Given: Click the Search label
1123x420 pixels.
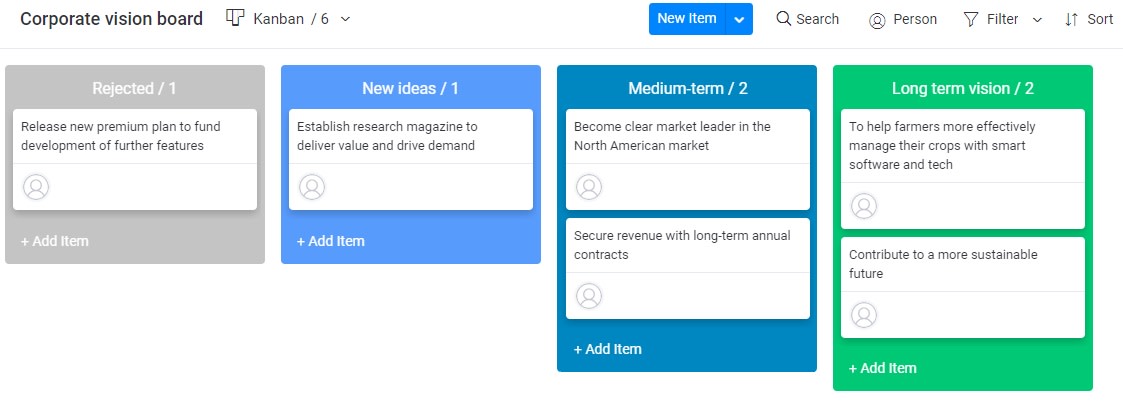Looking at the screenshot, I should (817, 19).
